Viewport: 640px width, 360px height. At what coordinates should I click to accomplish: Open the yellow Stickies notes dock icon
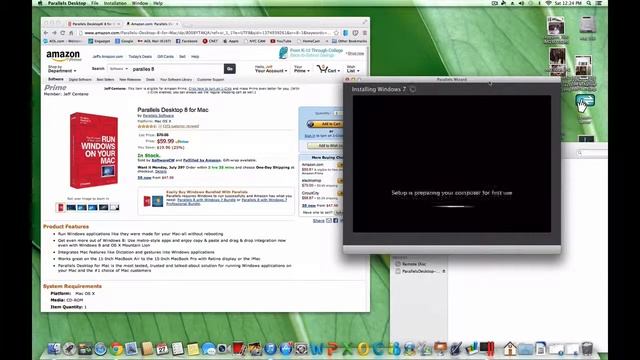[x=193, y=349]
